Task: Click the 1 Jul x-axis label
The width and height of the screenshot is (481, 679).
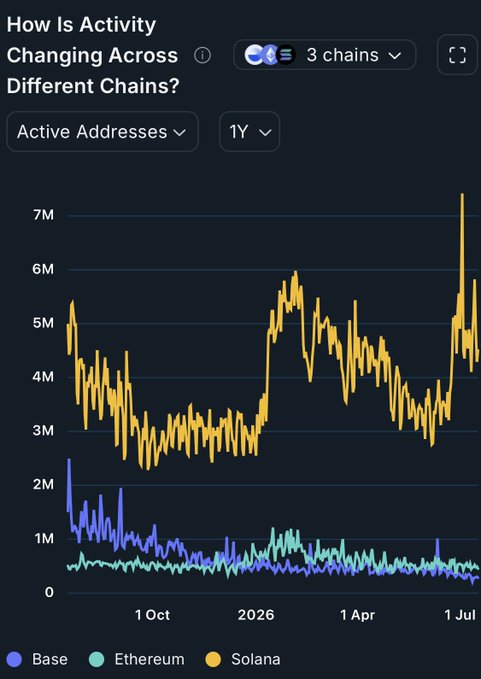Action: [x=460, y=615]
